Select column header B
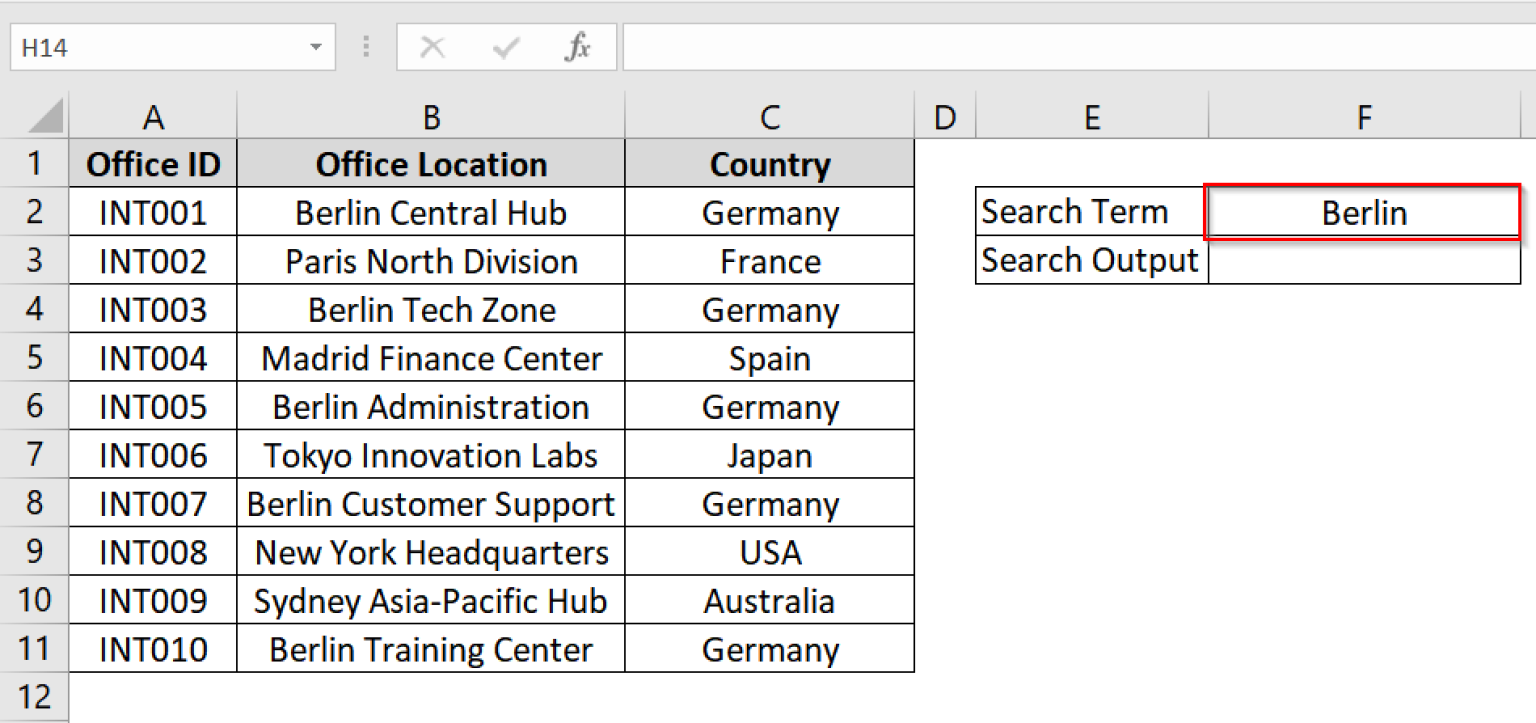 click(x=431, y=115)
